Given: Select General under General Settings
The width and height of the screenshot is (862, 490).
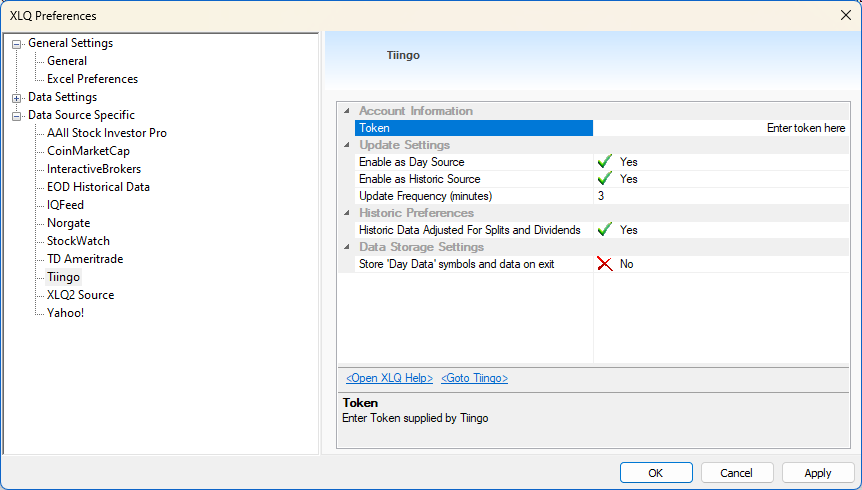Looking at the screenshot, I should pyautogui.click(x=67, y=61).
